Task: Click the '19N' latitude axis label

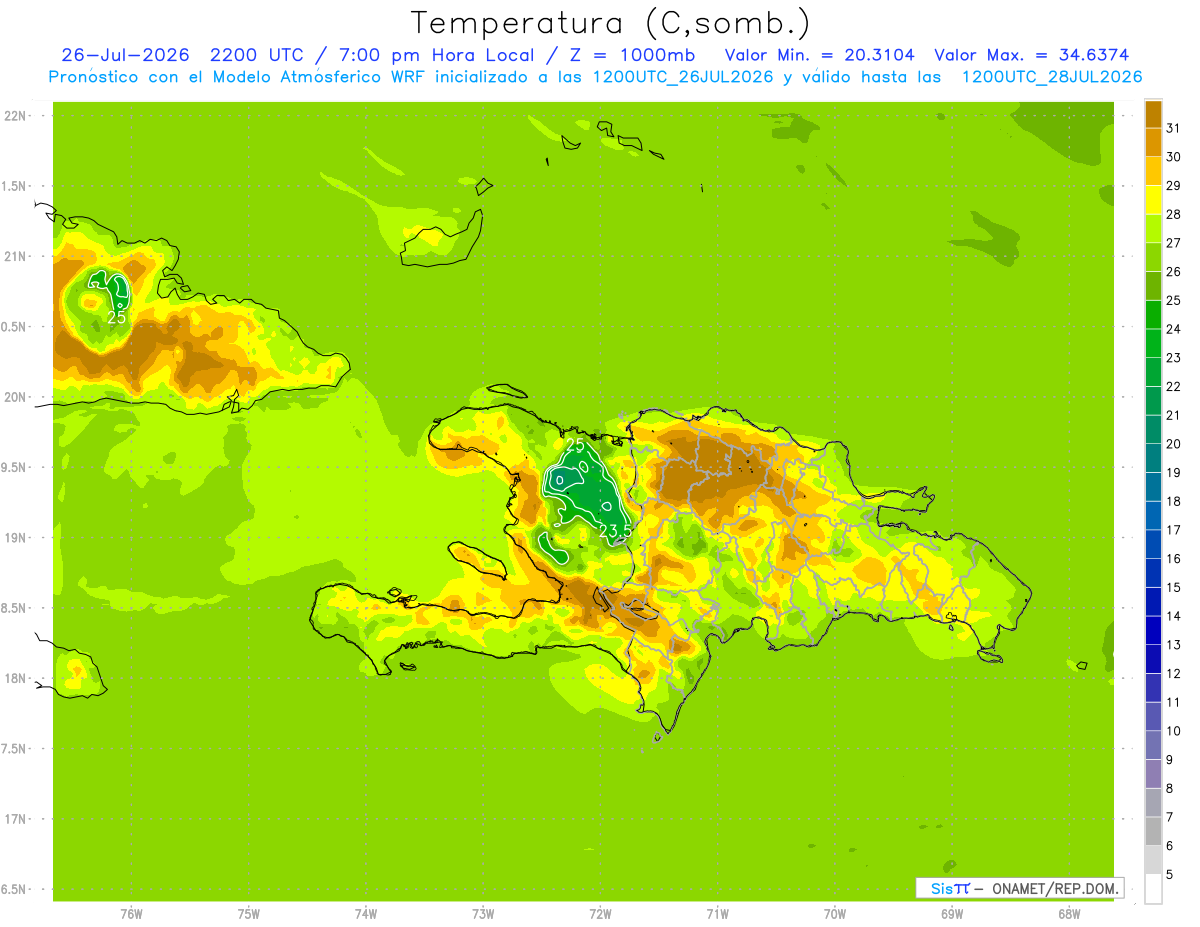Action: point(15,538)
